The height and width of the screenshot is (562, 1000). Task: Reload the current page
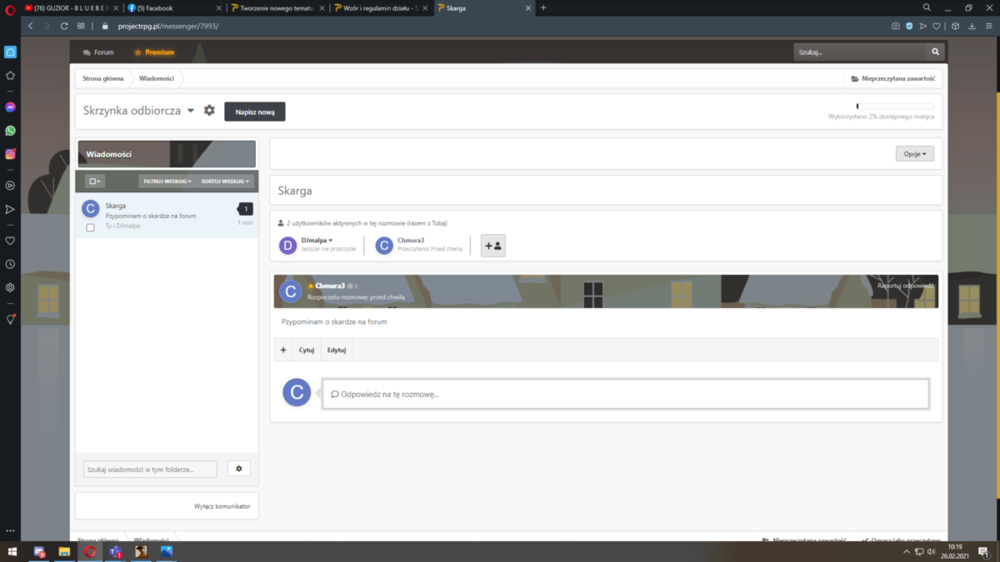tap(64, 26)
